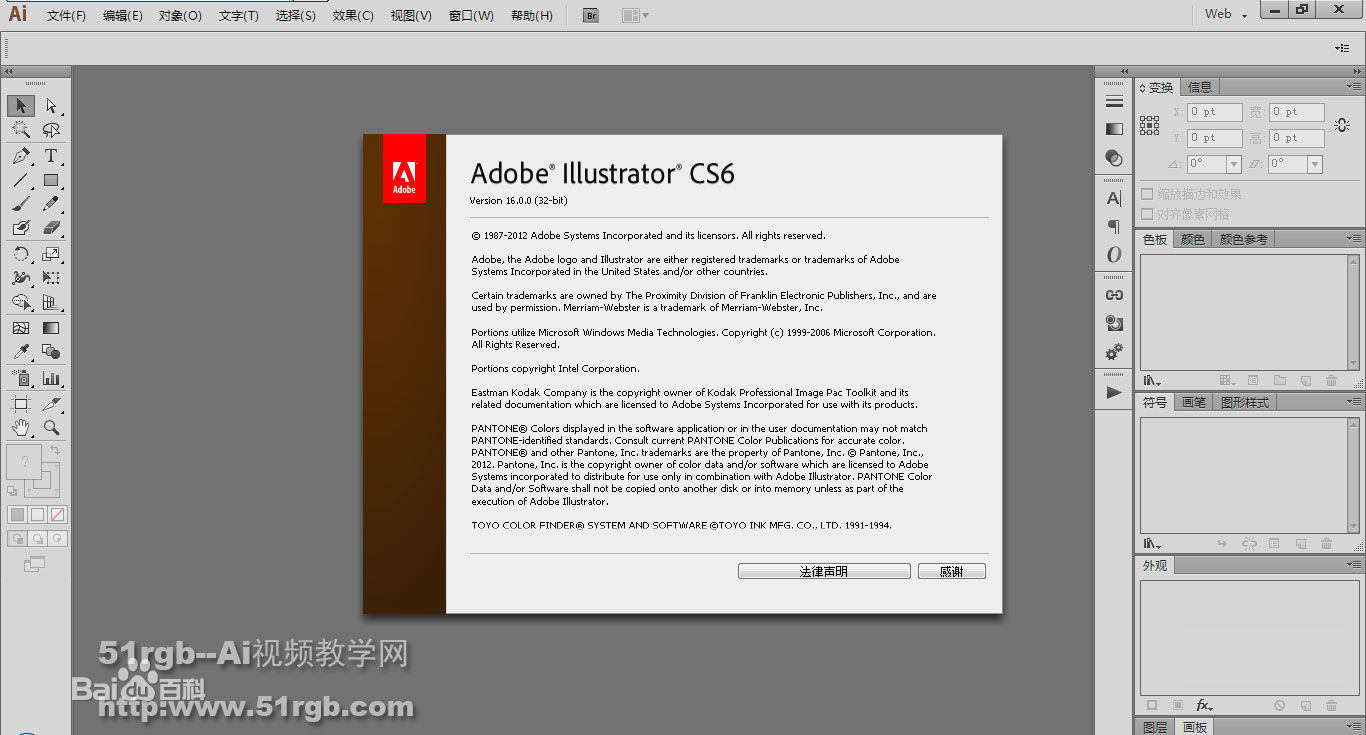Viewport: 1366px width, 735px height.
Task: Select the Selection (black arrow) tool
Action: 21,105
